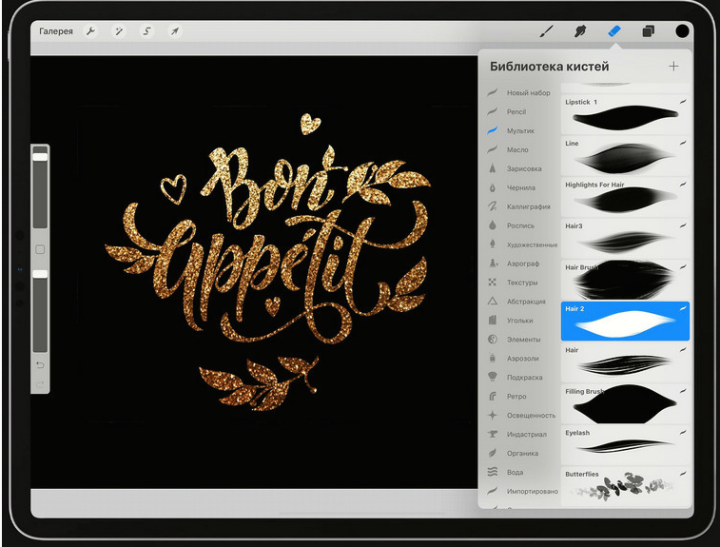Click the brush size slider handle
This screenshot has width=720, height=547.
click(40, 156)
